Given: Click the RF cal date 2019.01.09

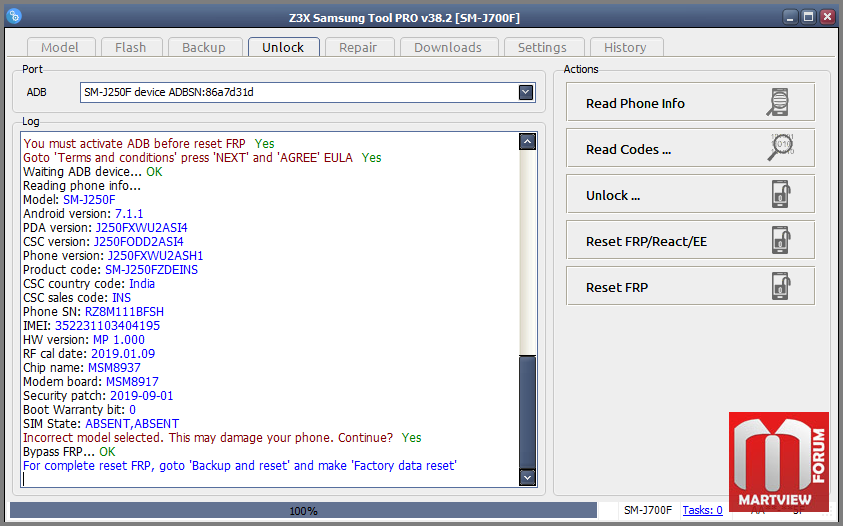Looking at the screenshot, I should point(123,353).
